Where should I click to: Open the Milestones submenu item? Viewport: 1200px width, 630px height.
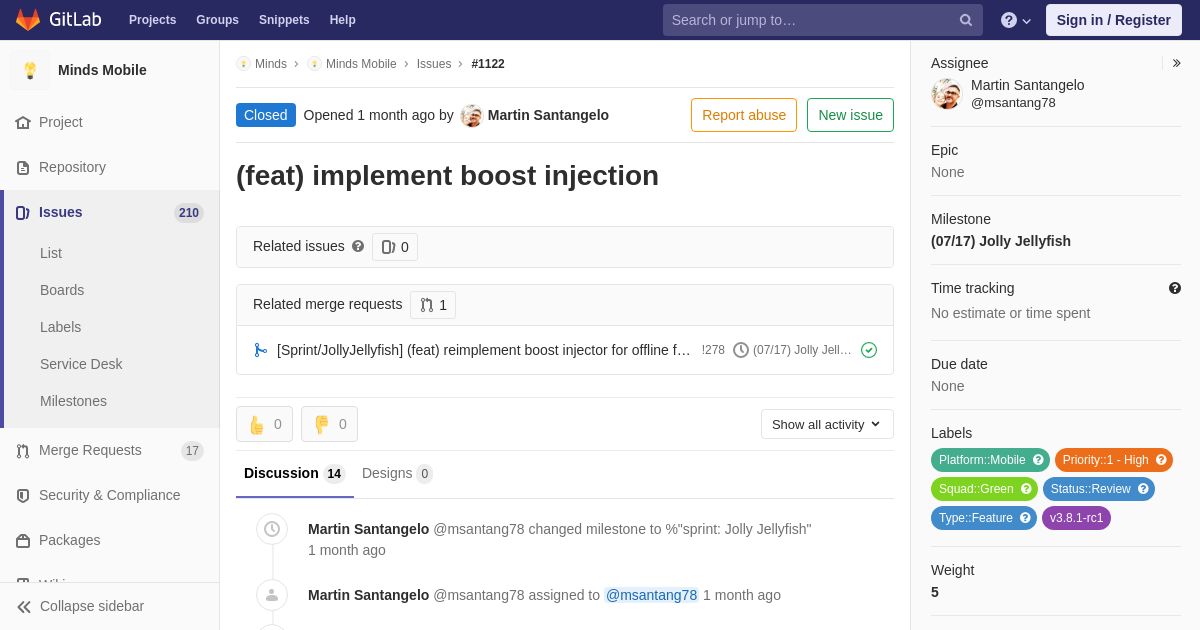point(73,401)
